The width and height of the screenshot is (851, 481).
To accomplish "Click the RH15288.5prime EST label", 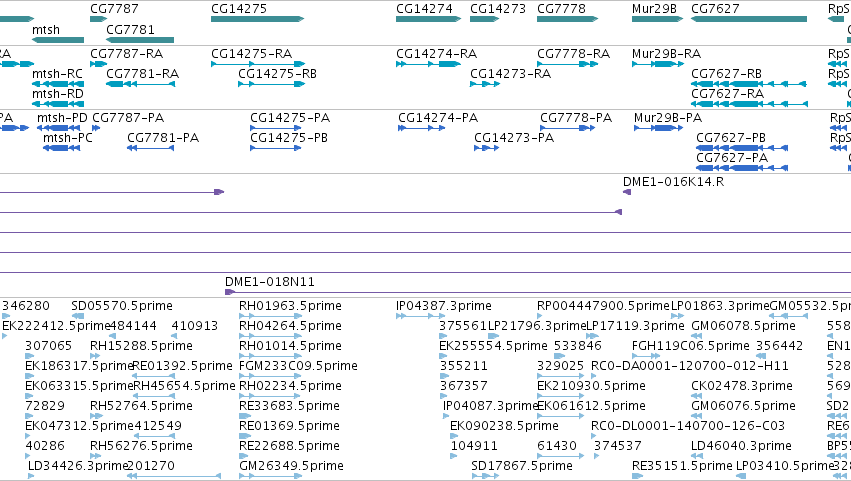I will 141,346.
